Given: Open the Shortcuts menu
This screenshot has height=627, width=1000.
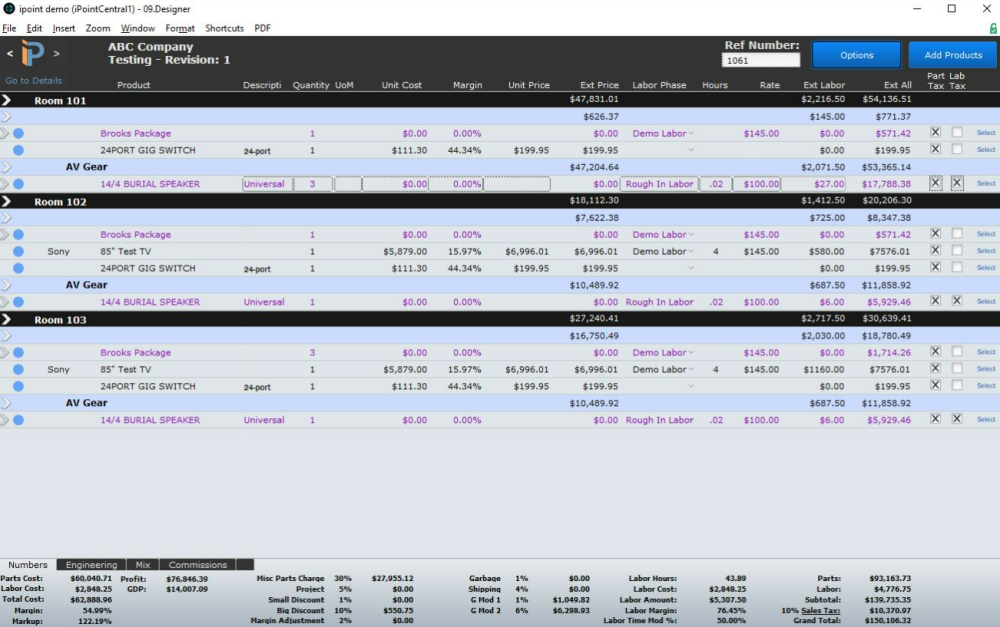Looking at the screenshot, I should click(x=224, y=28).
